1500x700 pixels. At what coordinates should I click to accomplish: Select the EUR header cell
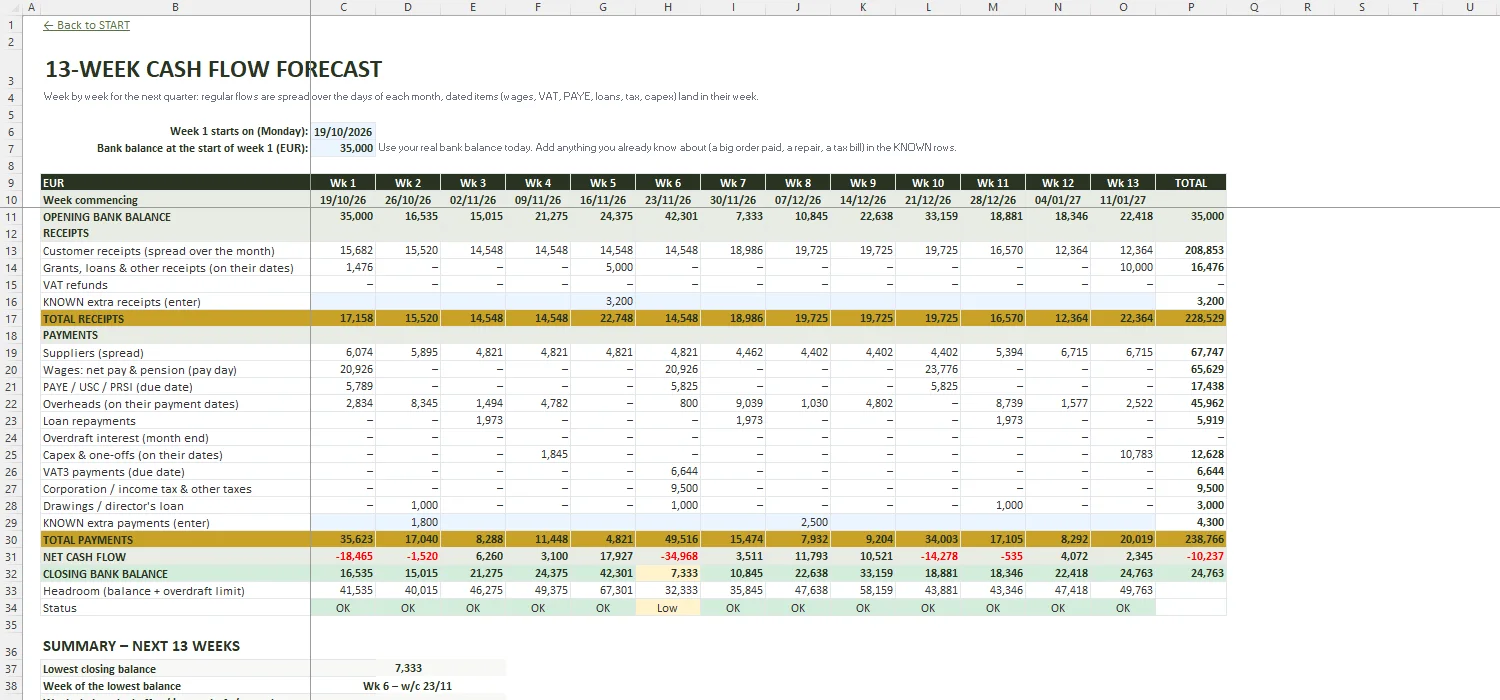(x=175, y=183)
